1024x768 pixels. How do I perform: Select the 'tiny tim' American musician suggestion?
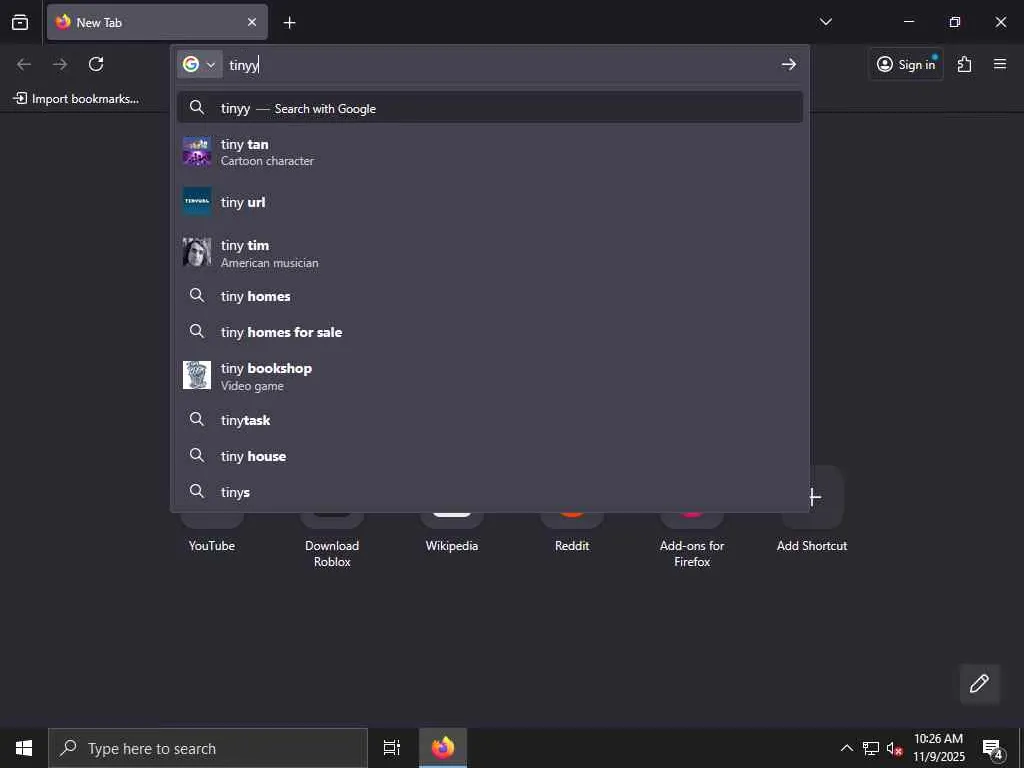(x=490, y=253)
